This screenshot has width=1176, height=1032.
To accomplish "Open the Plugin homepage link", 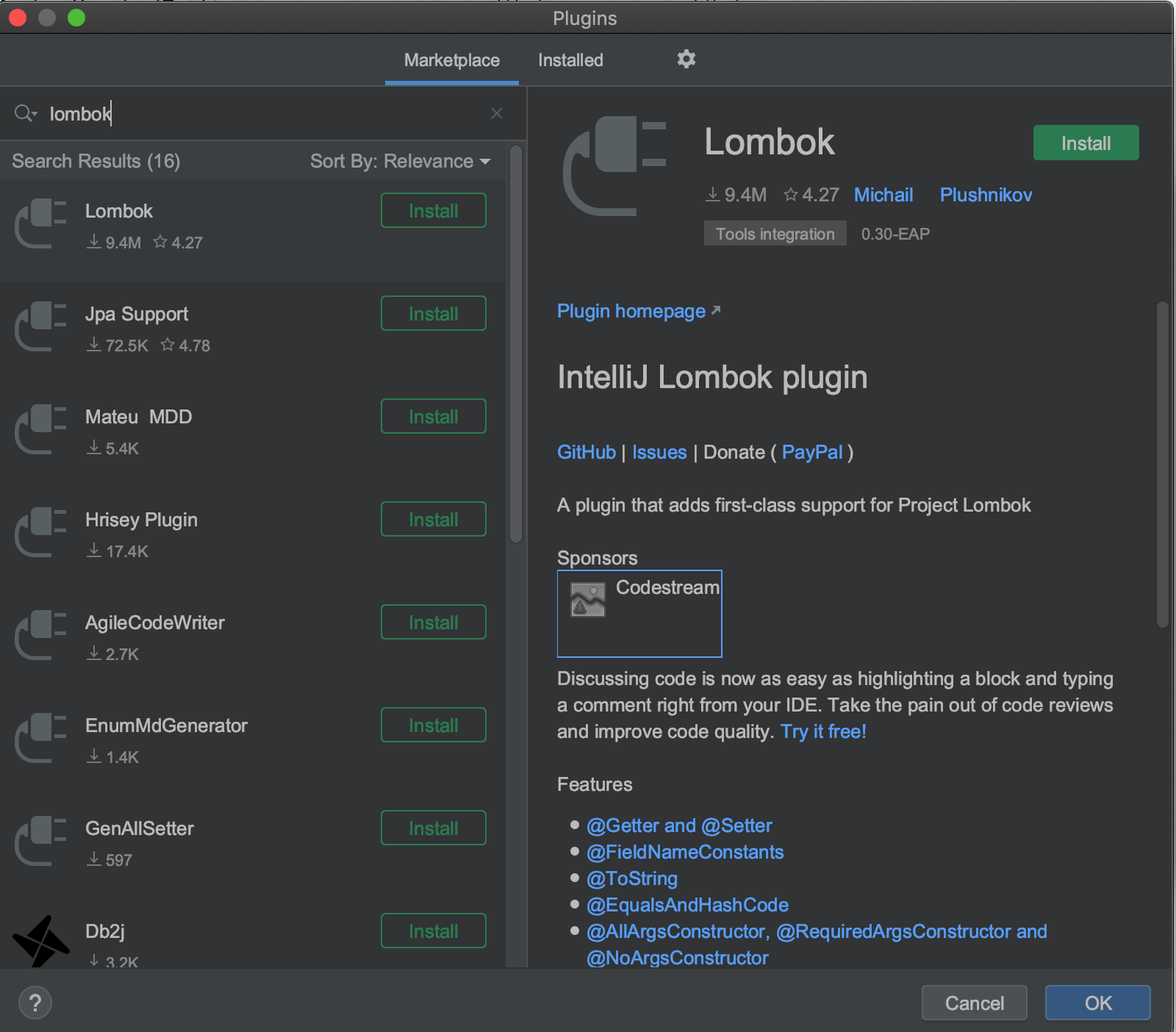I will click(x=639, y=311).
